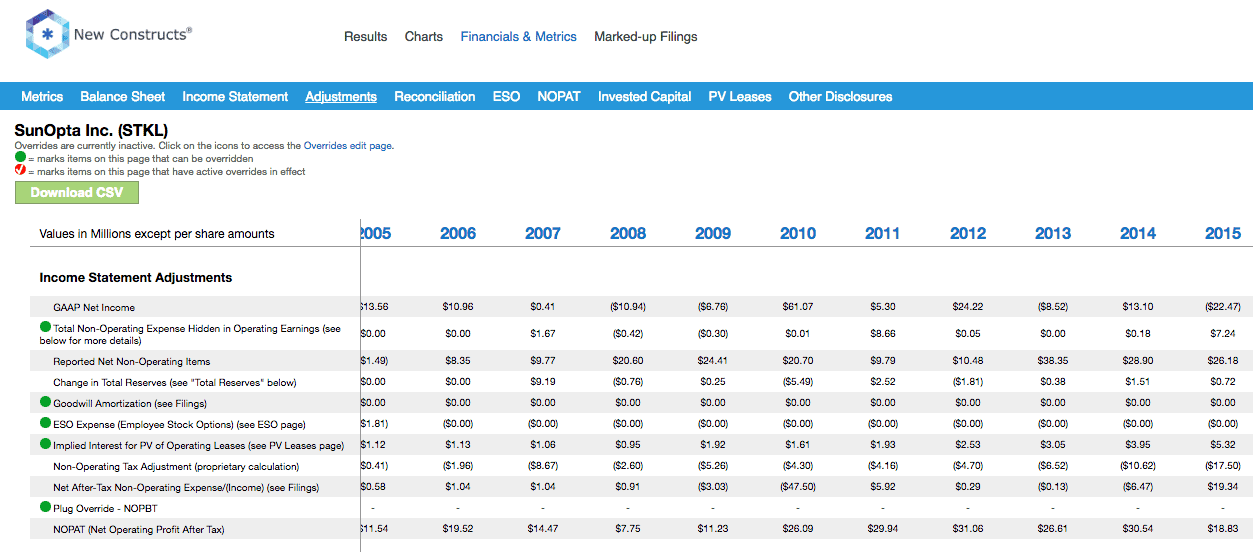The image size is (1253, 552).
Task: Click green override icon for Implied Interest row
Action: point(45,444)
